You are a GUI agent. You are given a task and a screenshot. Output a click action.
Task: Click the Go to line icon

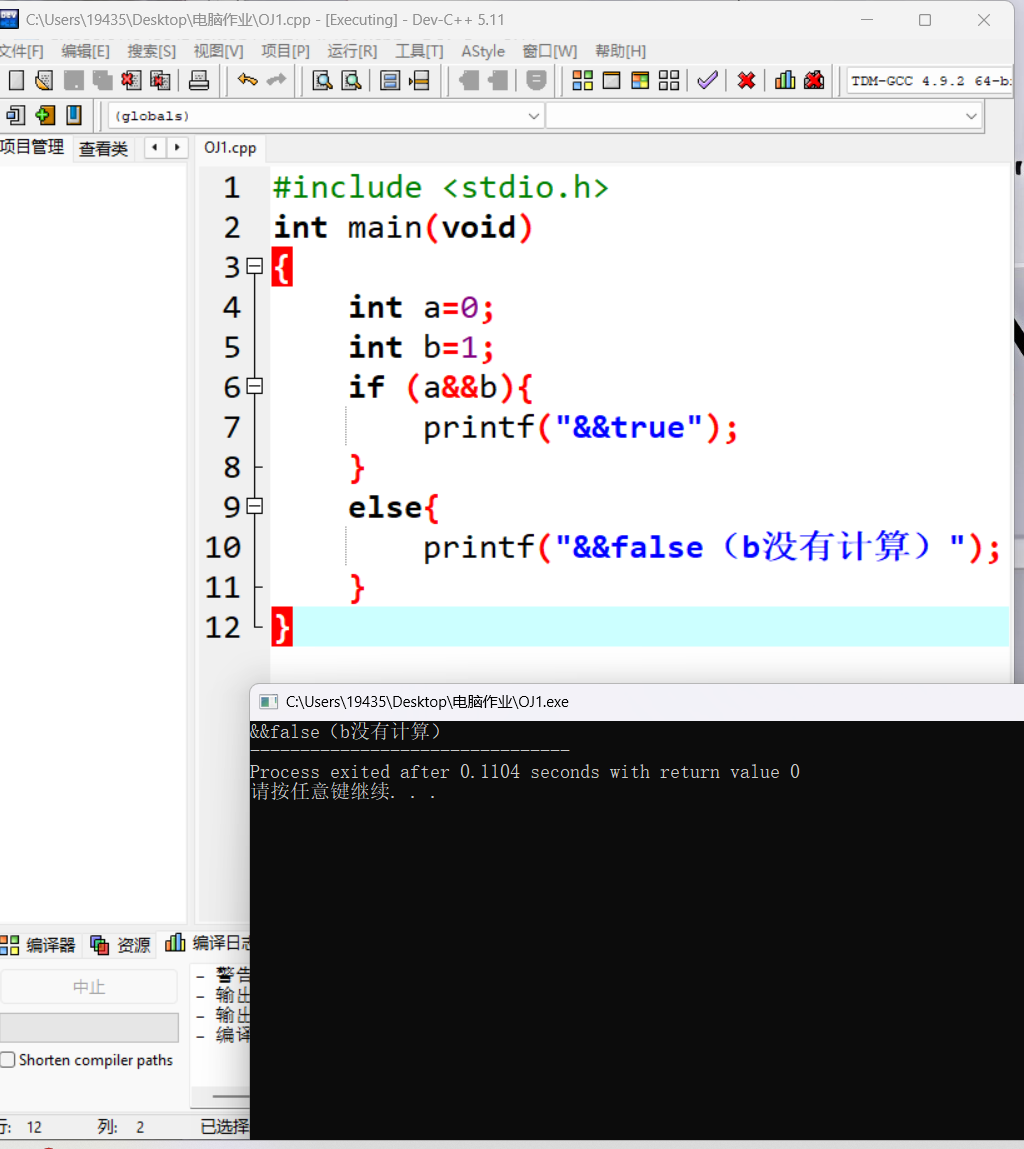tap(419, 80)
